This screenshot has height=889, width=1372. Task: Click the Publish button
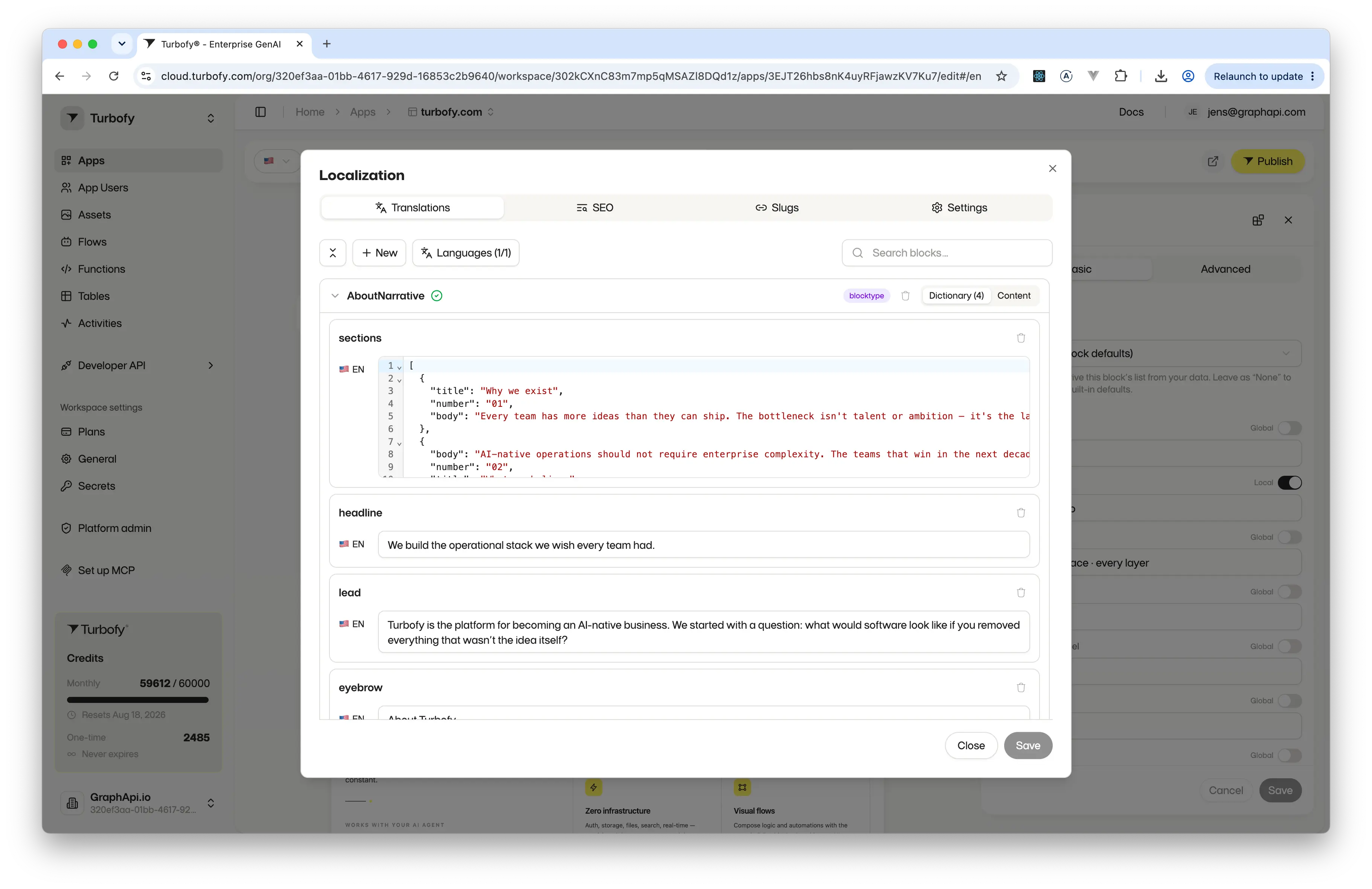[1268, 162]
